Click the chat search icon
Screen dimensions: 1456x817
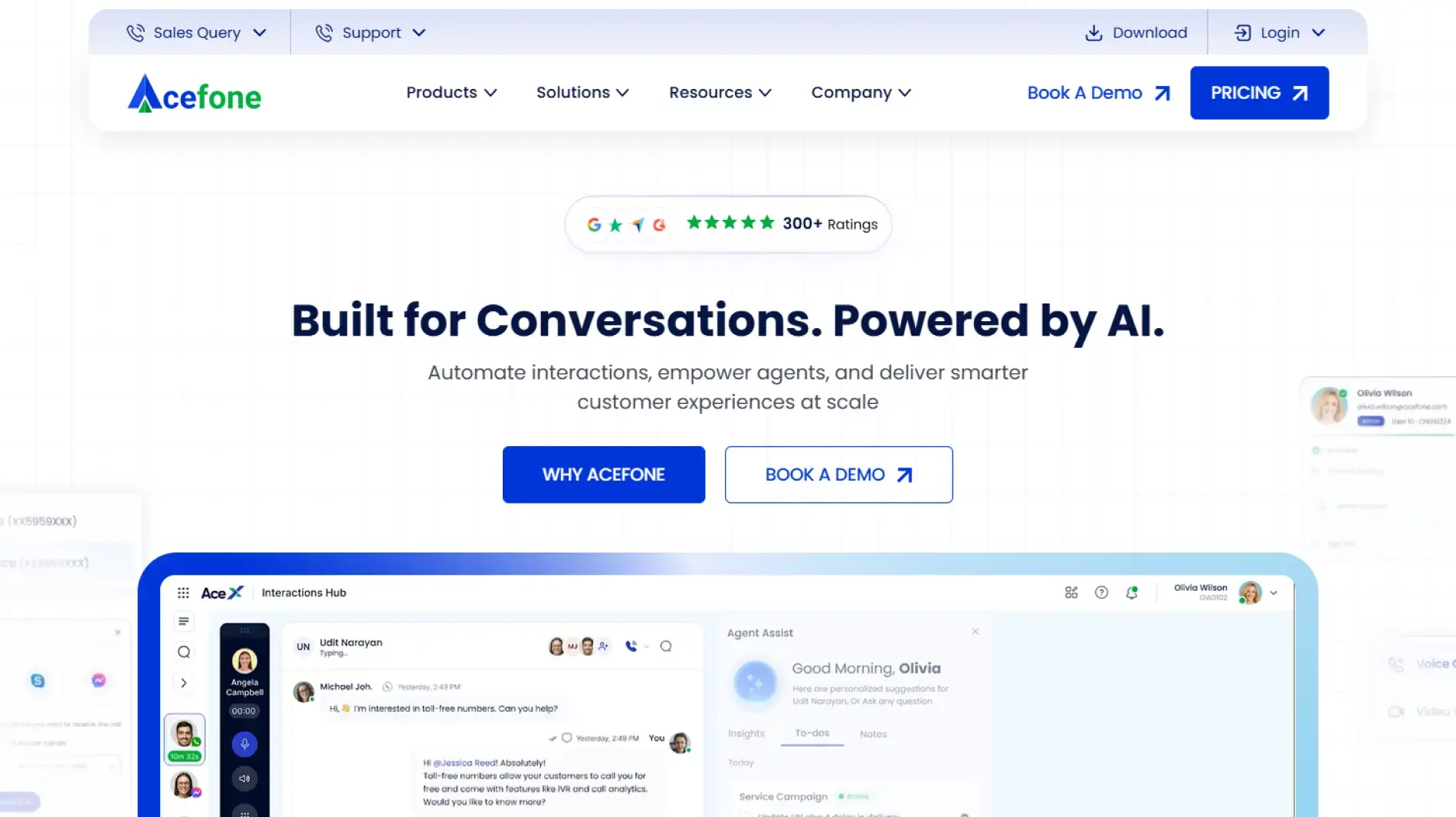(666, 646)
